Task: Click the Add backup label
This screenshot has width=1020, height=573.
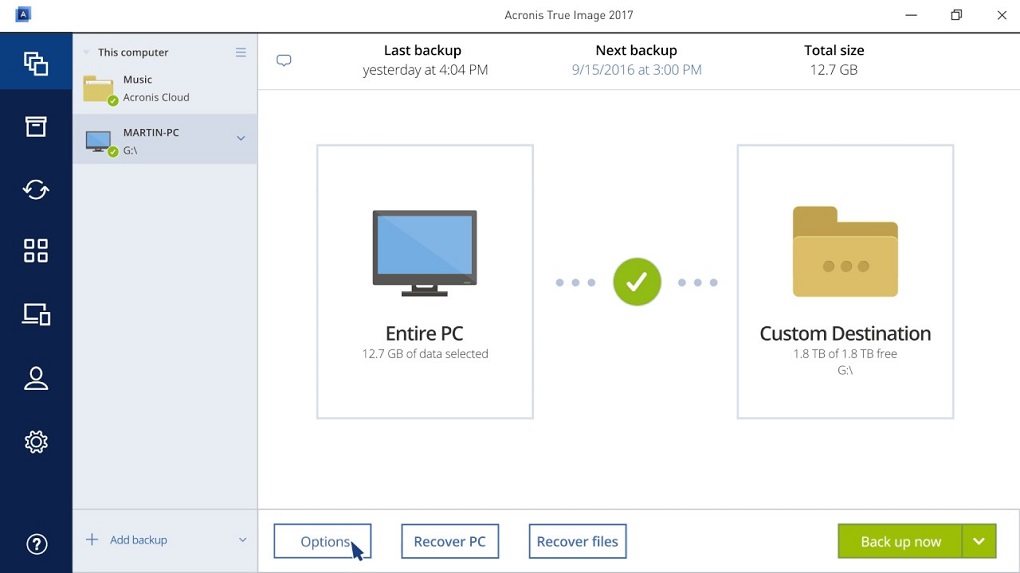Action: [139, 540]
